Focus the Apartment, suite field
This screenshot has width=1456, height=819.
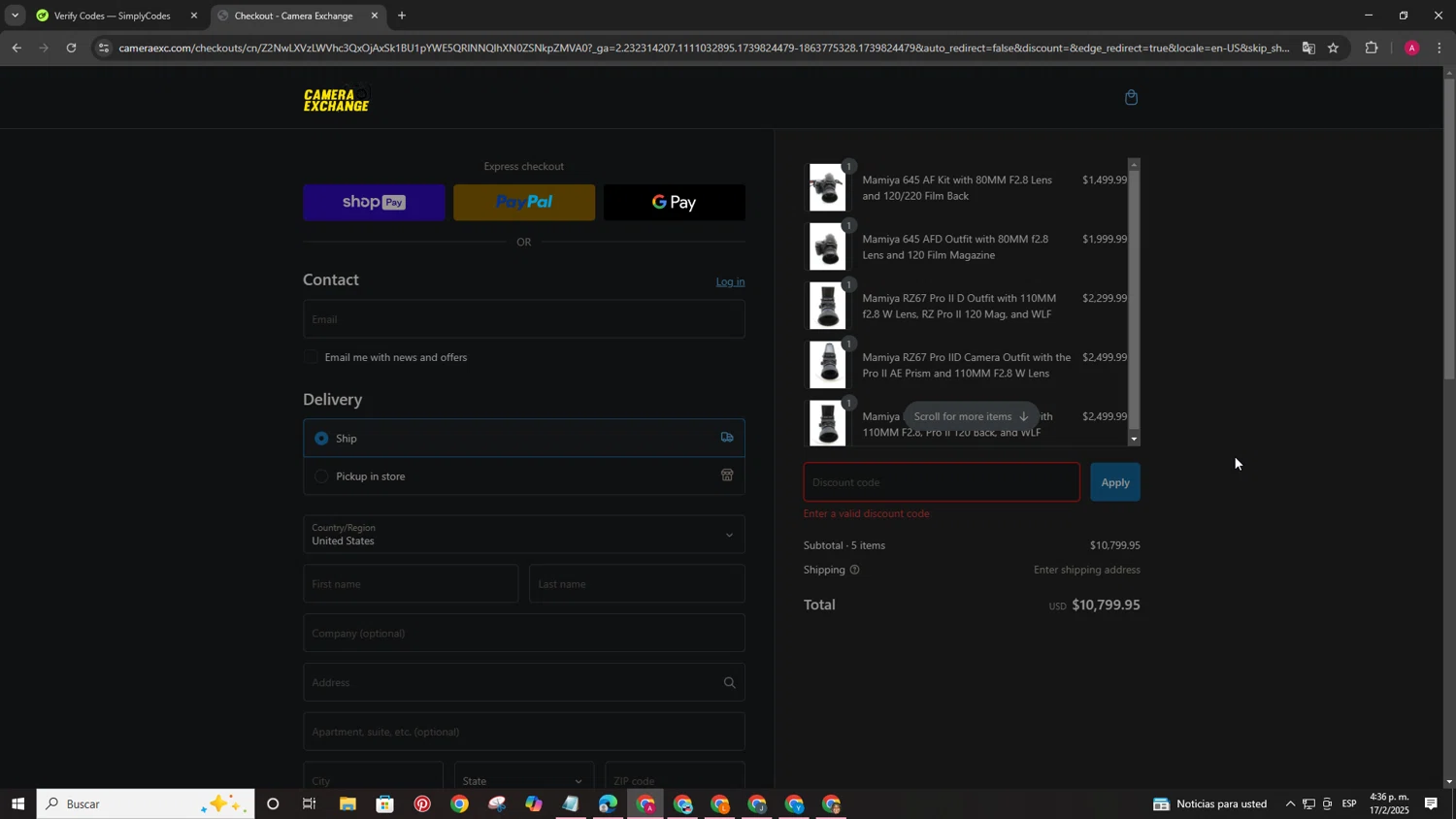pos(524,732)
